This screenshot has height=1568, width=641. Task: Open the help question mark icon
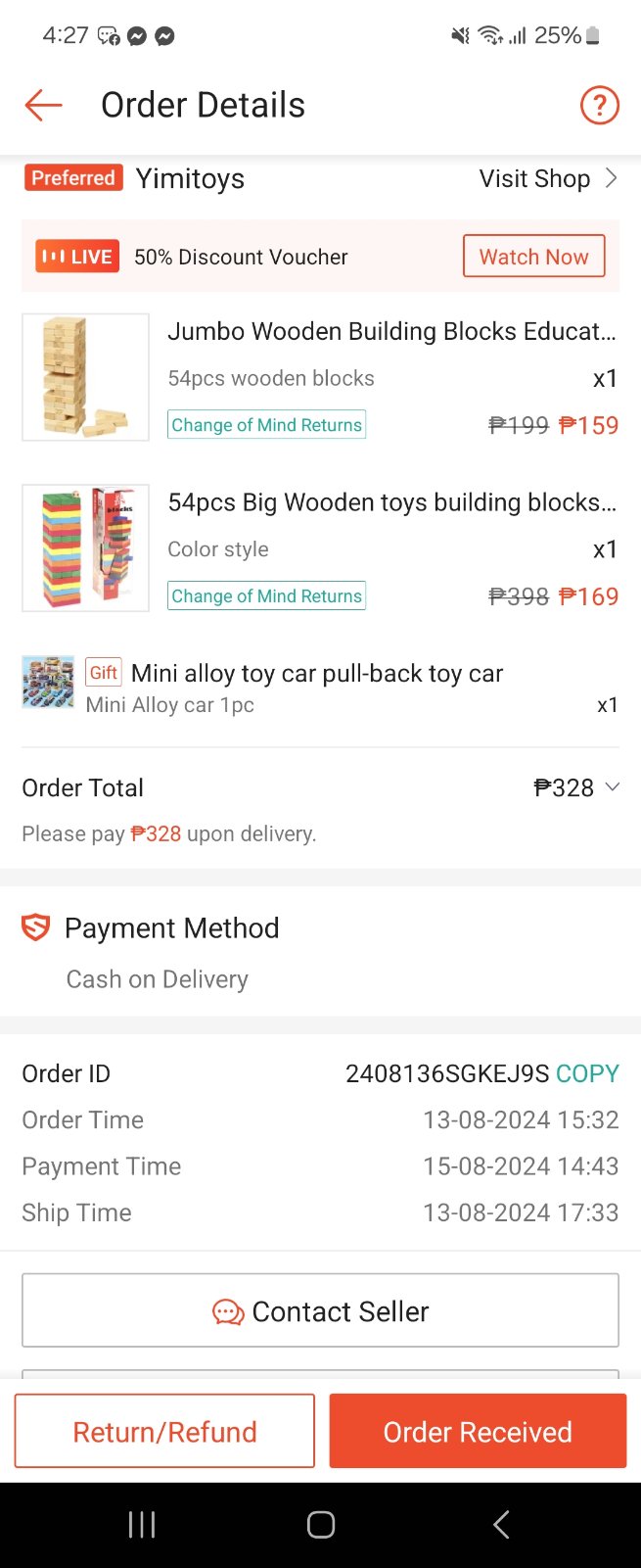coord(599,105)
